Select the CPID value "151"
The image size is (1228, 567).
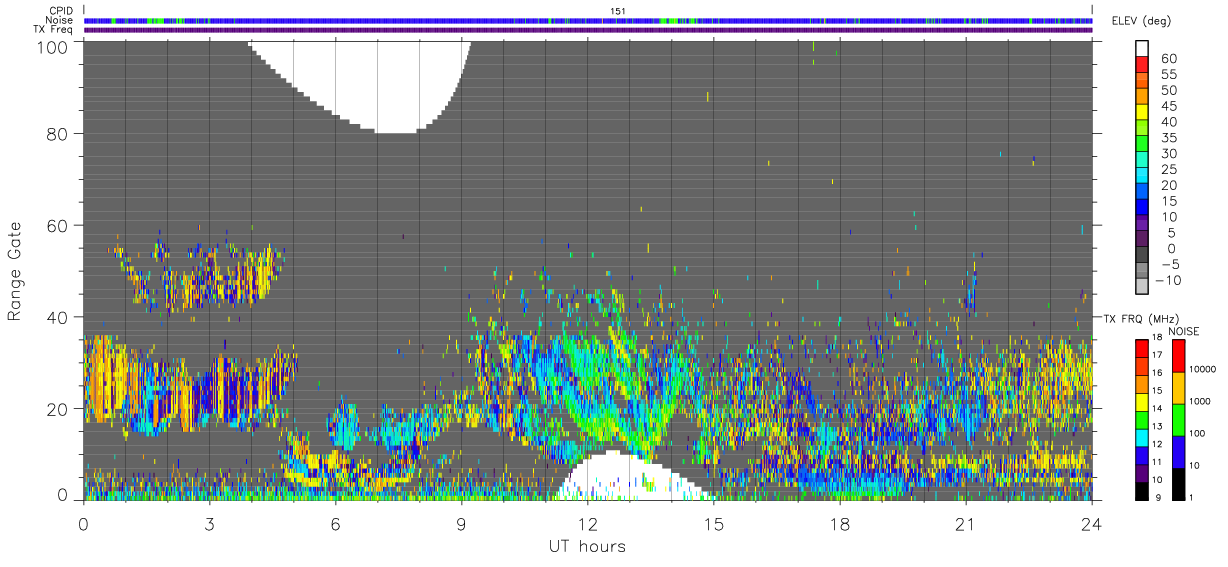618,11
